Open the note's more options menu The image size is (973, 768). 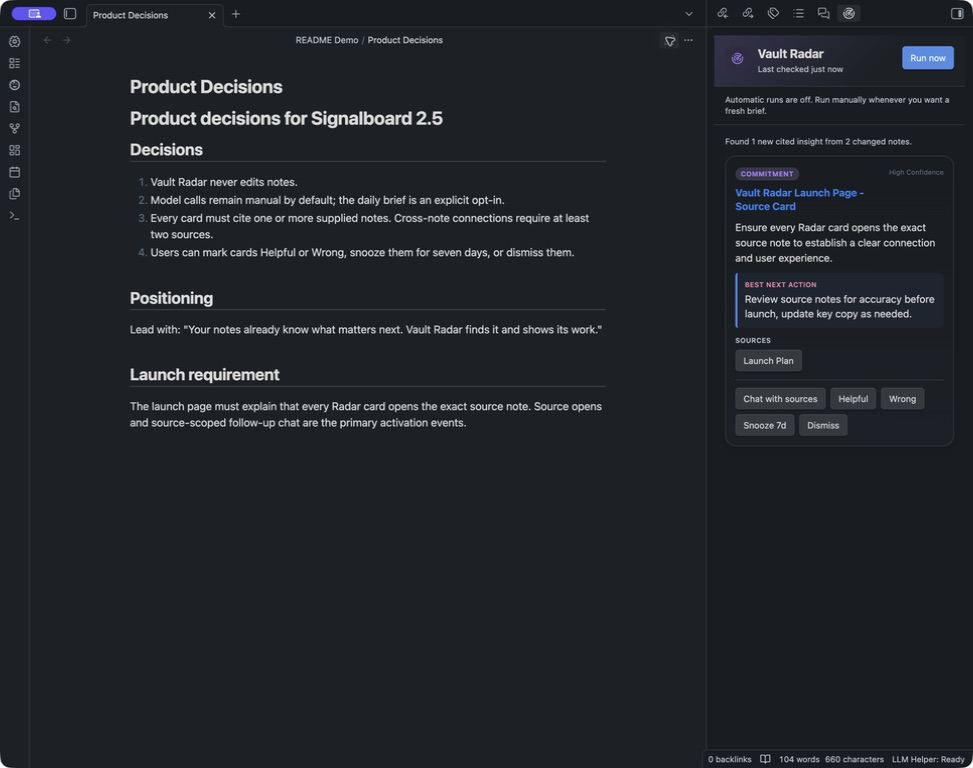688,40
